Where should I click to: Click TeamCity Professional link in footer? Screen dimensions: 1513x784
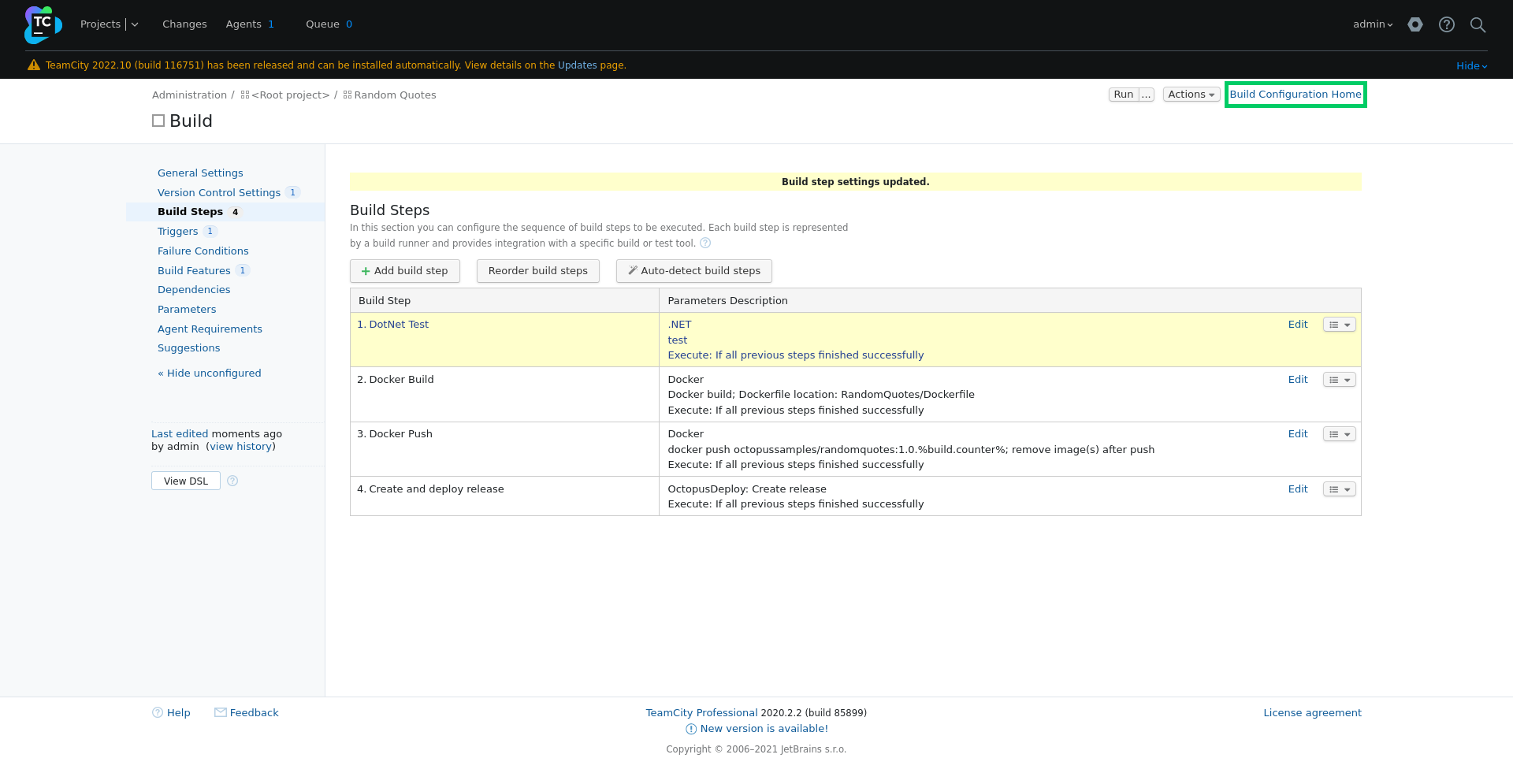(701, 713)
